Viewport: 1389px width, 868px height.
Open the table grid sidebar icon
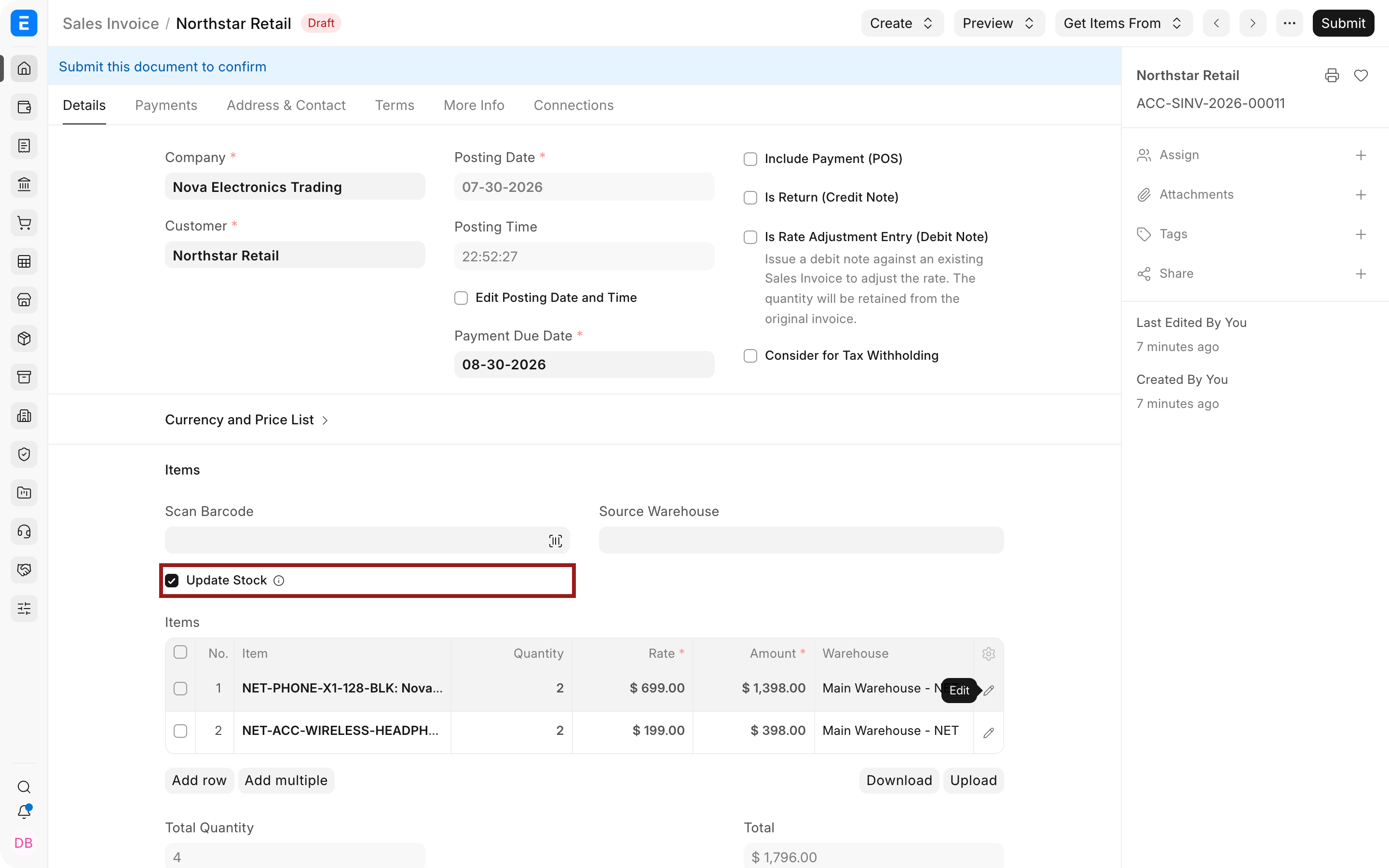tap(24, 261)
